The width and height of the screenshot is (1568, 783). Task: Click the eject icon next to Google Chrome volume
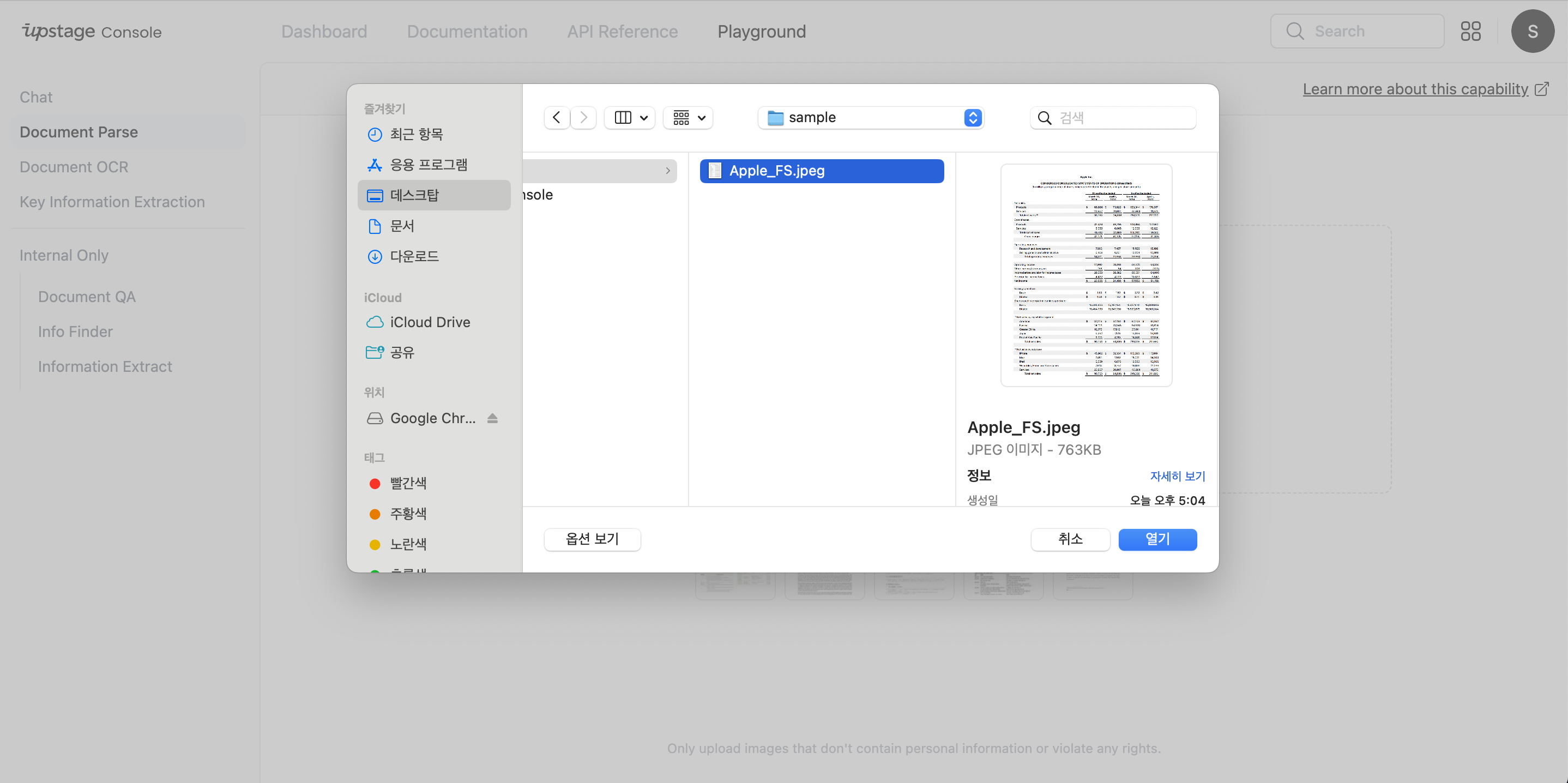tap(492, 418)
